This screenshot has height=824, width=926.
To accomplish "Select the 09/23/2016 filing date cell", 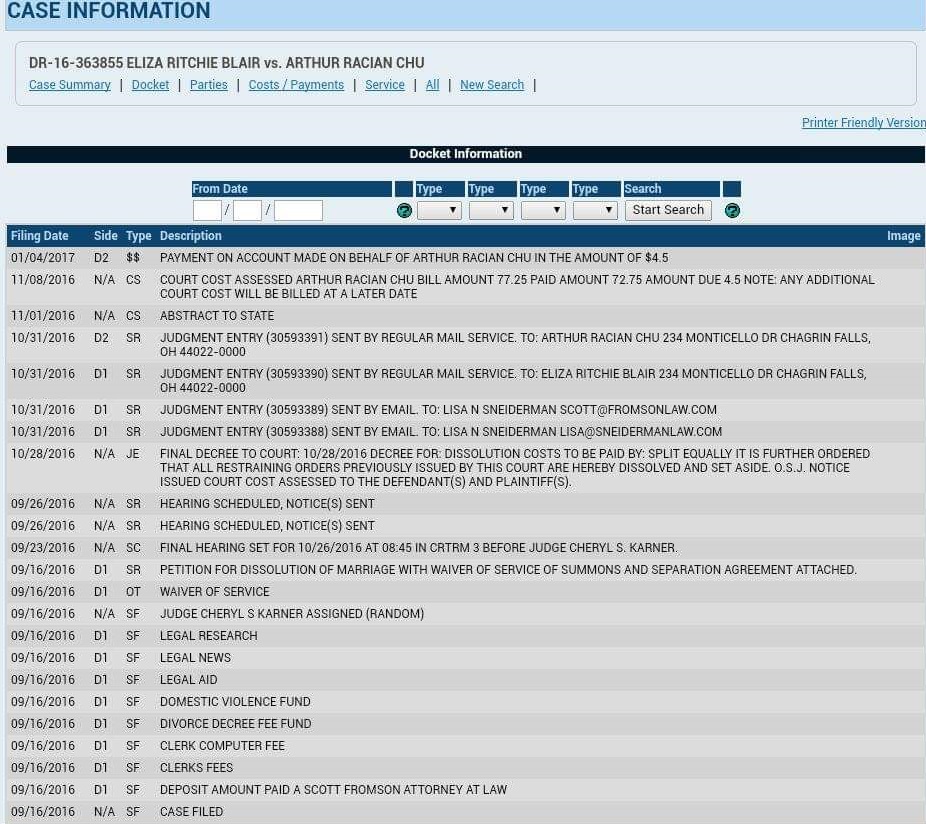I will click(43, 548).
